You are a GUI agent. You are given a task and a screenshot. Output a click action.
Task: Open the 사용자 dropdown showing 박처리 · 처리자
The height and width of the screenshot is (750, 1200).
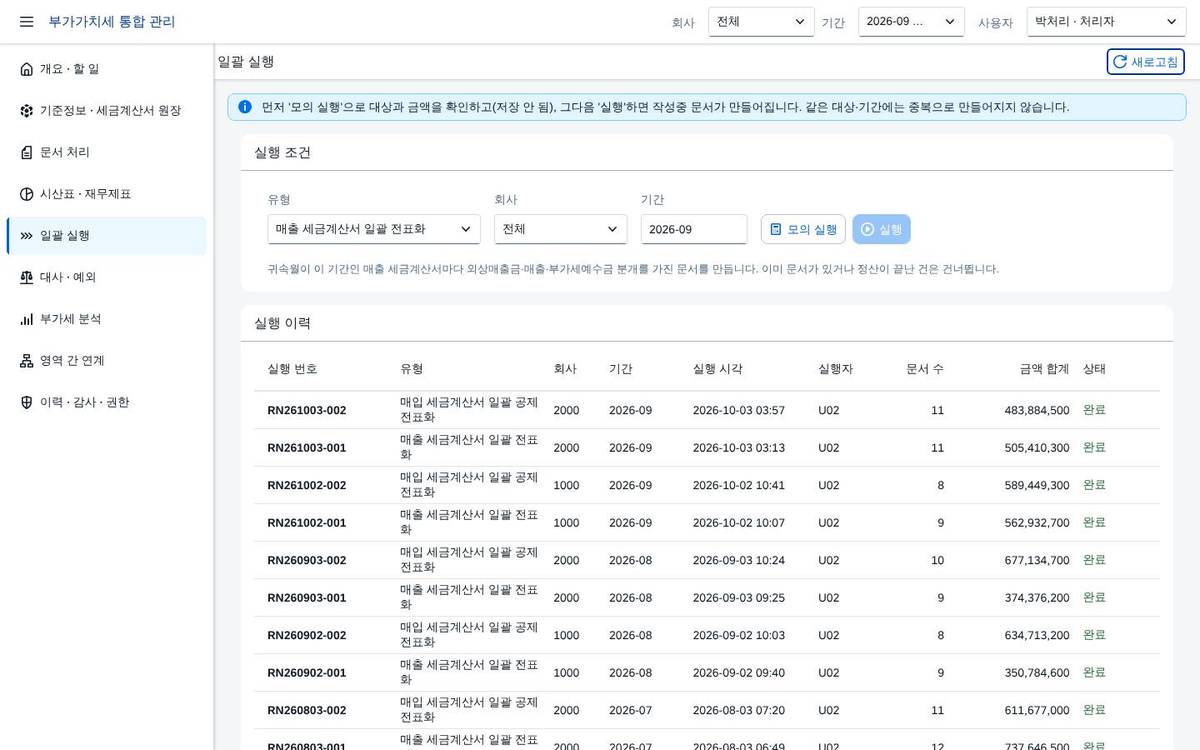coord(1106,22)
